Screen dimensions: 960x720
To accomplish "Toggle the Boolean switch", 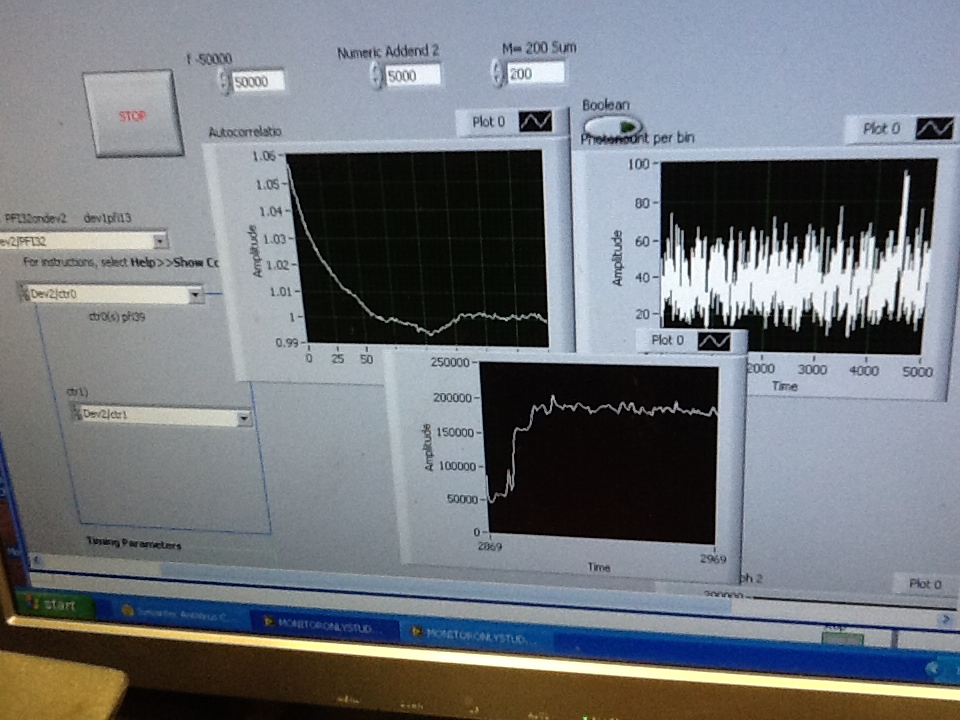I will [612, 126].
